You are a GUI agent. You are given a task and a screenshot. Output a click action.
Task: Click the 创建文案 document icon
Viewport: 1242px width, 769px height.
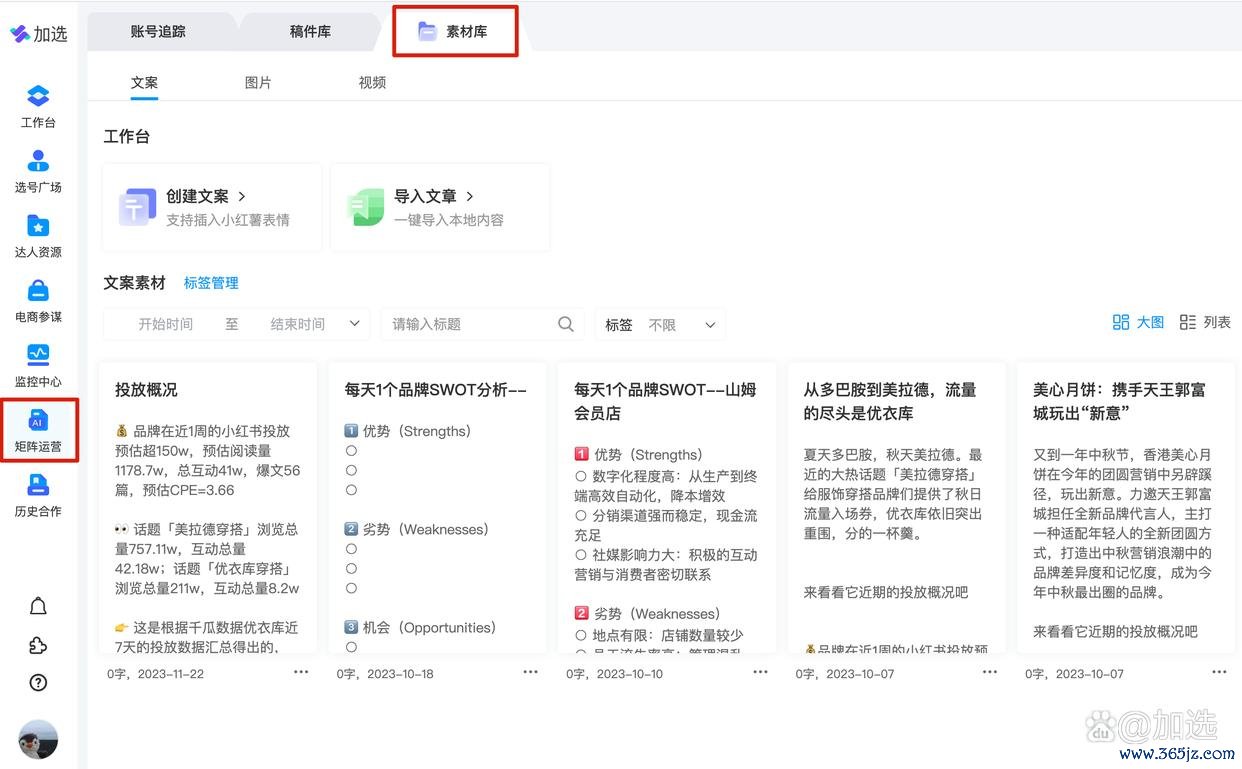(137, 206)
